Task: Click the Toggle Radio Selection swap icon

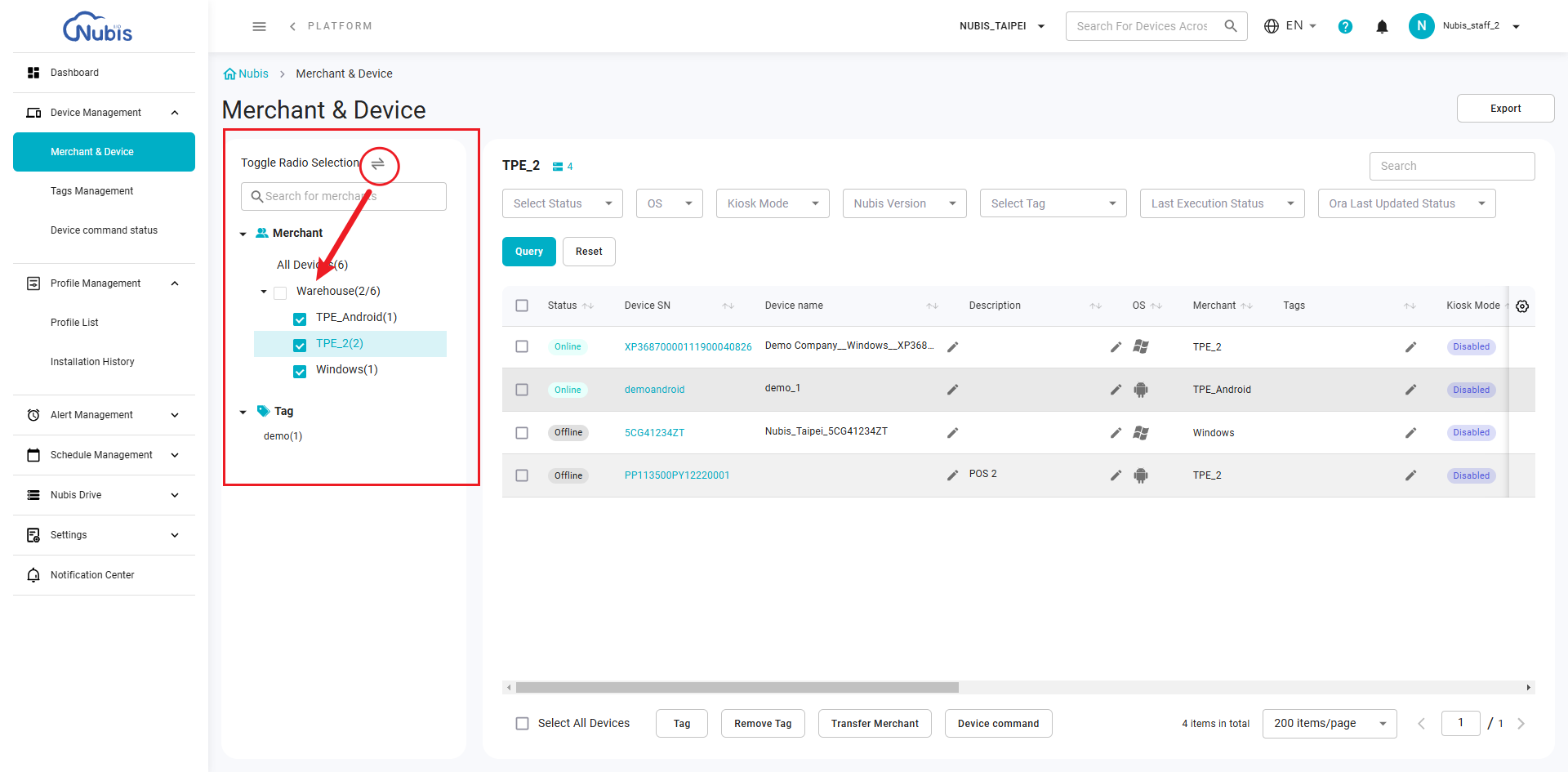Action: (x=378, y=164)
